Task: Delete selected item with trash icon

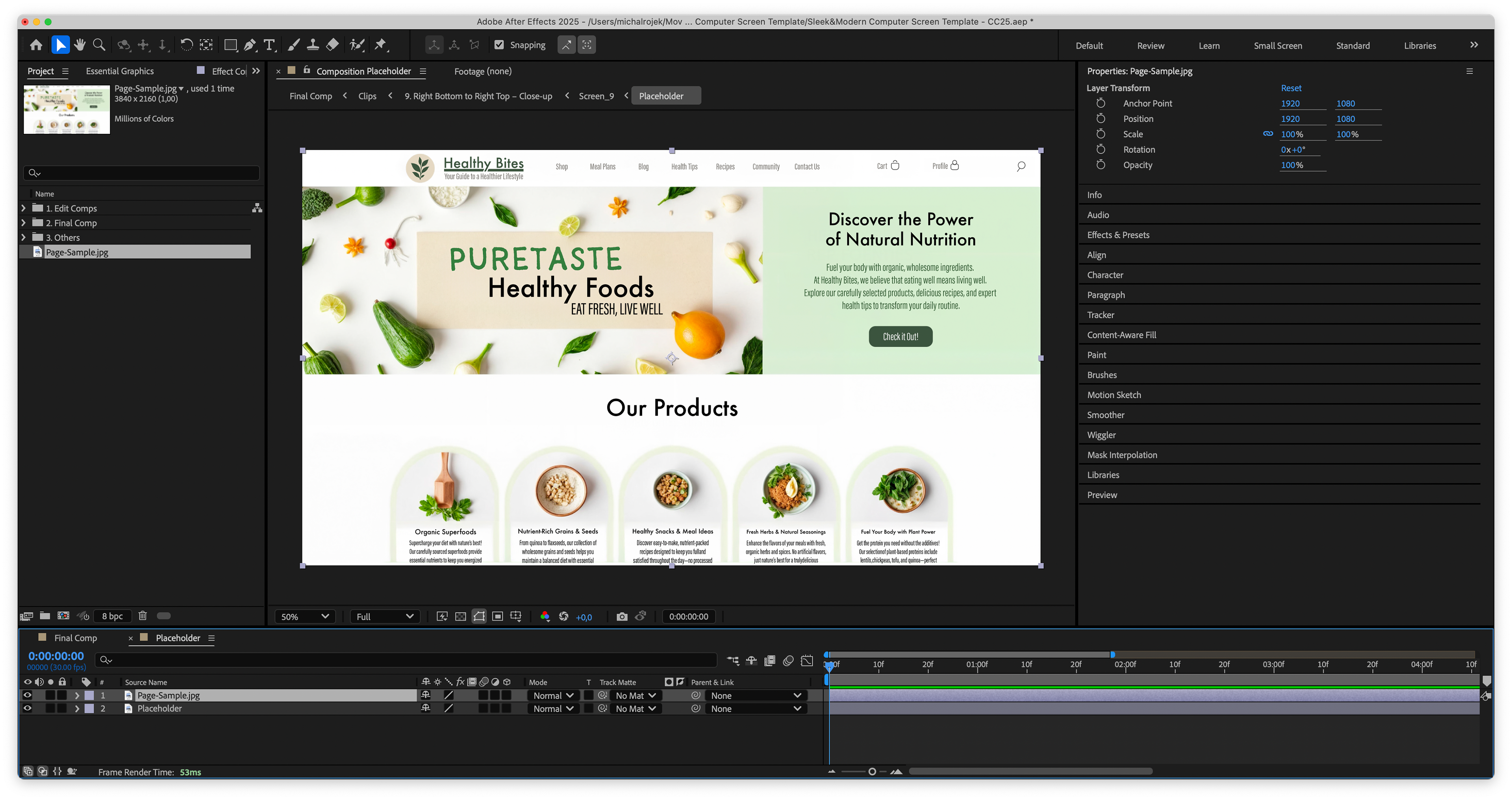Action: [x=143, y=616]
